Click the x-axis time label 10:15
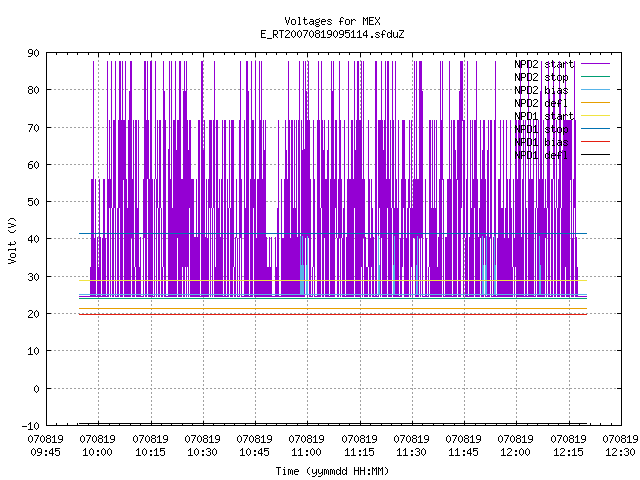This screenshot has height=480, width=640. tap(150, 452)
